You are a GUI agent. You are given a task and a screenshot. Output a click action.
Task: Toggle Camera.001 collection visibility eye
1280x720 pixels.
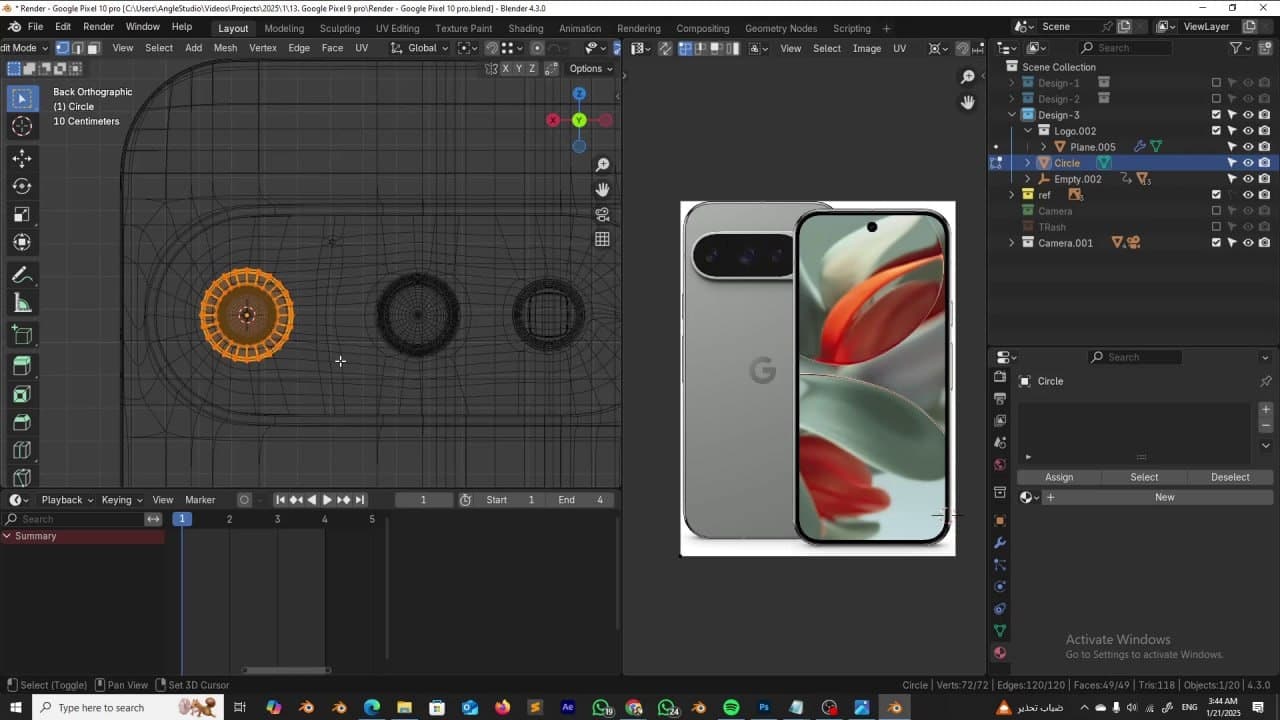point(1248,243)
